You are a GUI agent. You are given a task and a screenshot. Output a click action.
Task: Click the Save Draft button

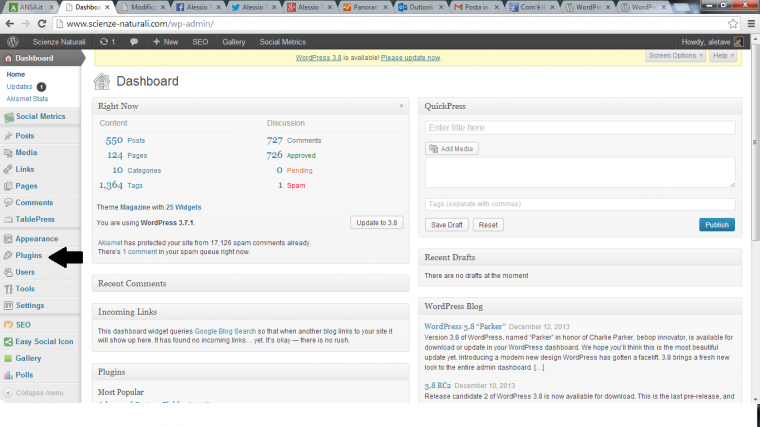point(446,225)
